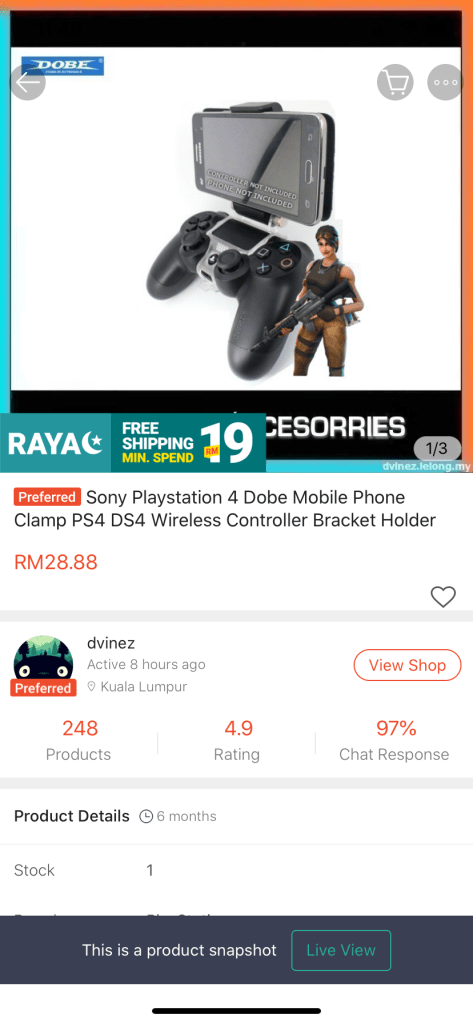Tap the Preferred badge by product title
The width and height of the screenshot is (473, 1023).
tap(47, 497)
